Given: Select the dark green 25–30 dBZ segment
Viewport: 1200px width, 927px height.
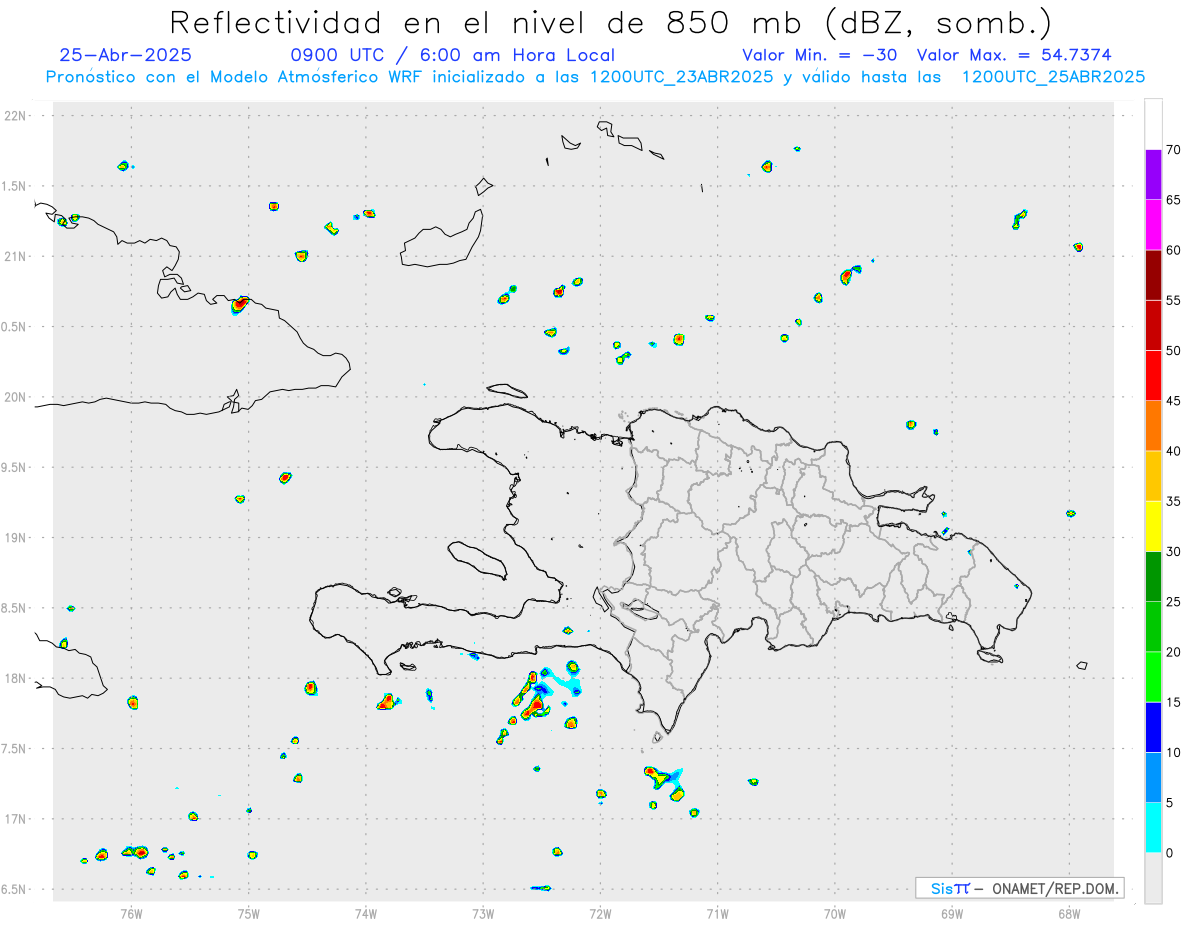Looking at the screenshot, I should click(1153, 577).
